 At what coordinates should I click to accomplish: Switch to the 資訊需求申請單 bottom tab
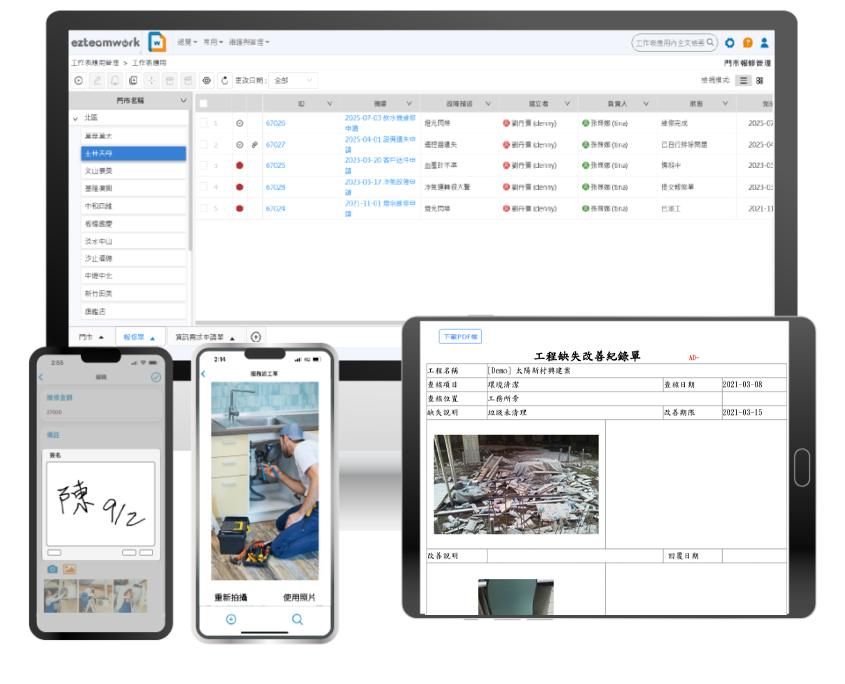205,337
